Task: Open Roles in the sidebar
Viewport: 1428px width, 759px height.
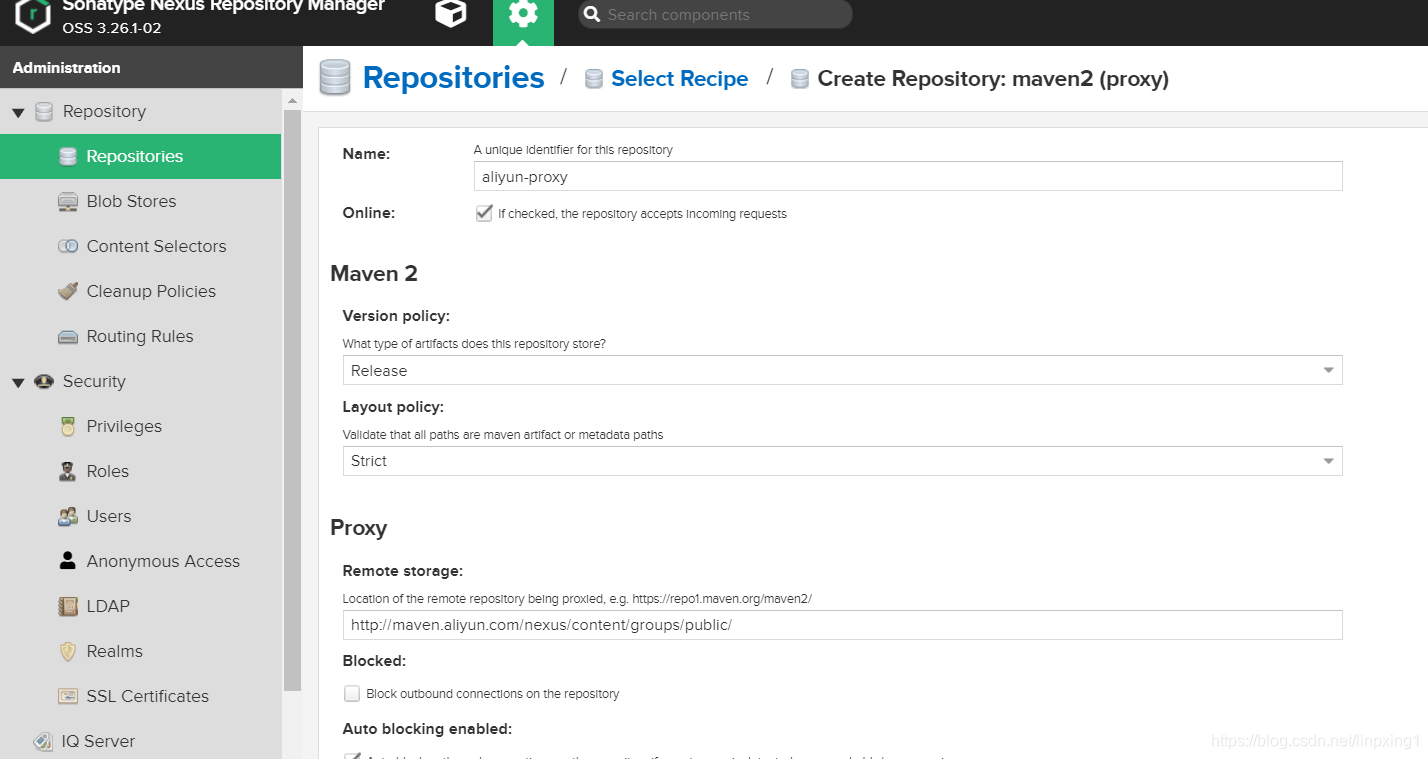Action: point(108,472)
